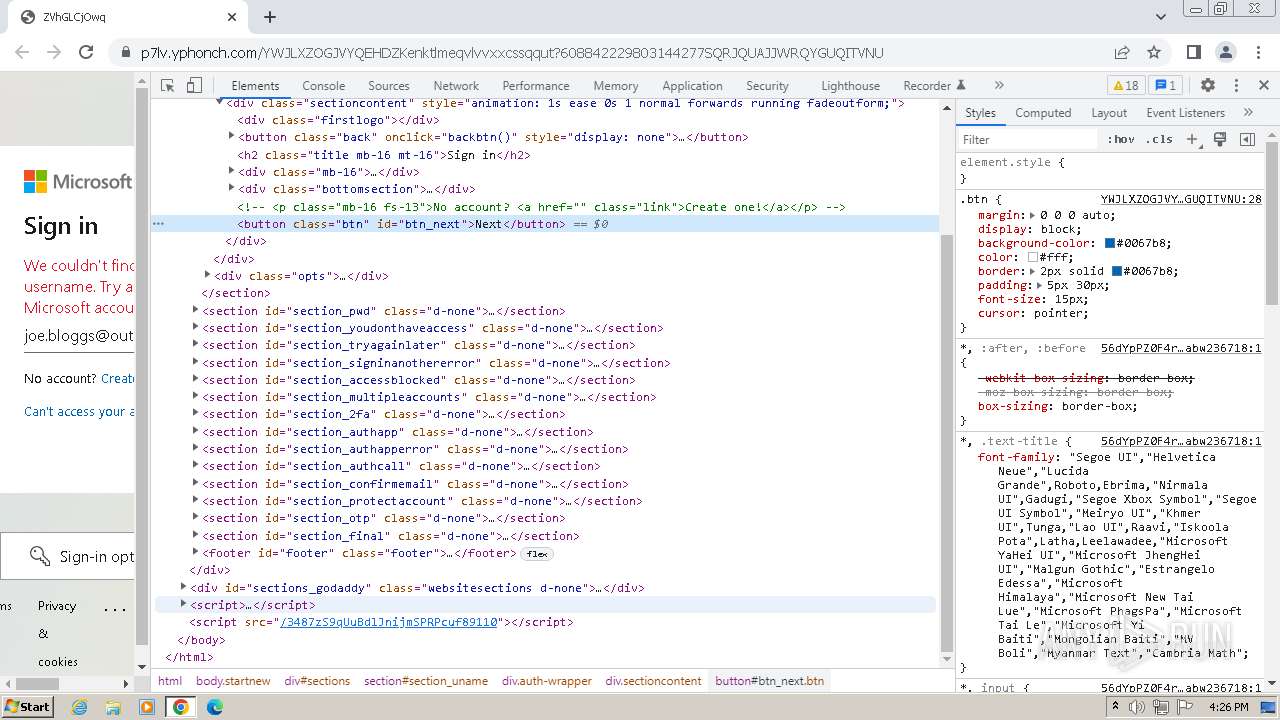
Task: Open the tab search dropdown arrow
Action: click(1161, 17)
